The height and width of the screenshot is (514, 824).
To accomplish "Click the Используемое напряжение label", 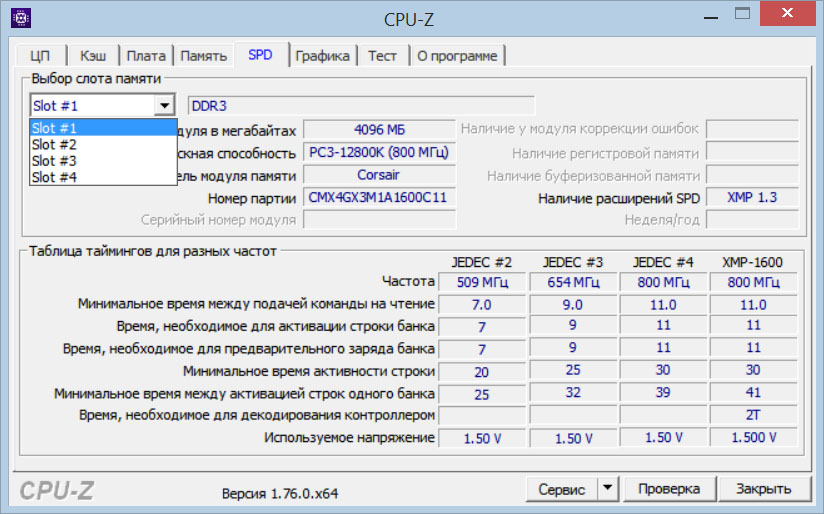I will [x=349, y=437].
